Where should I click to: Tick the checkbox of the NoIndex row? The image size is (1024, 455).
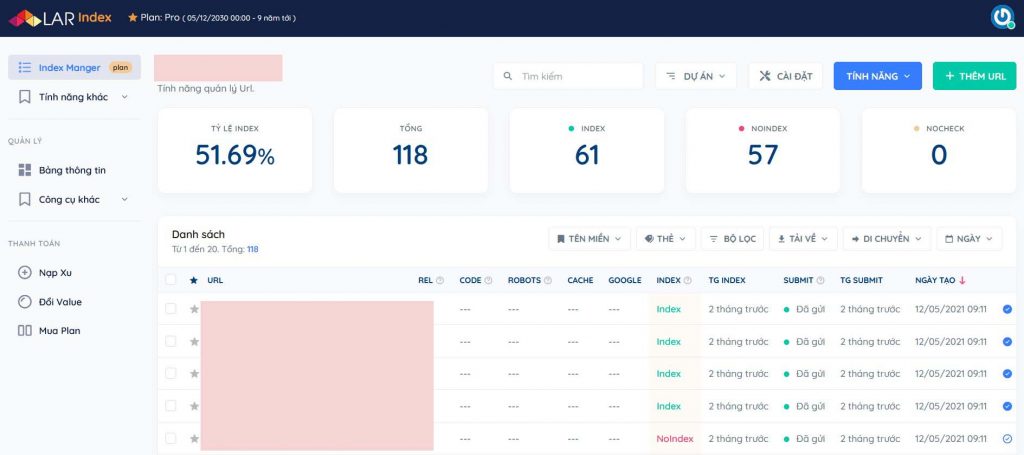pyautogui.click(x=170, y=438)
